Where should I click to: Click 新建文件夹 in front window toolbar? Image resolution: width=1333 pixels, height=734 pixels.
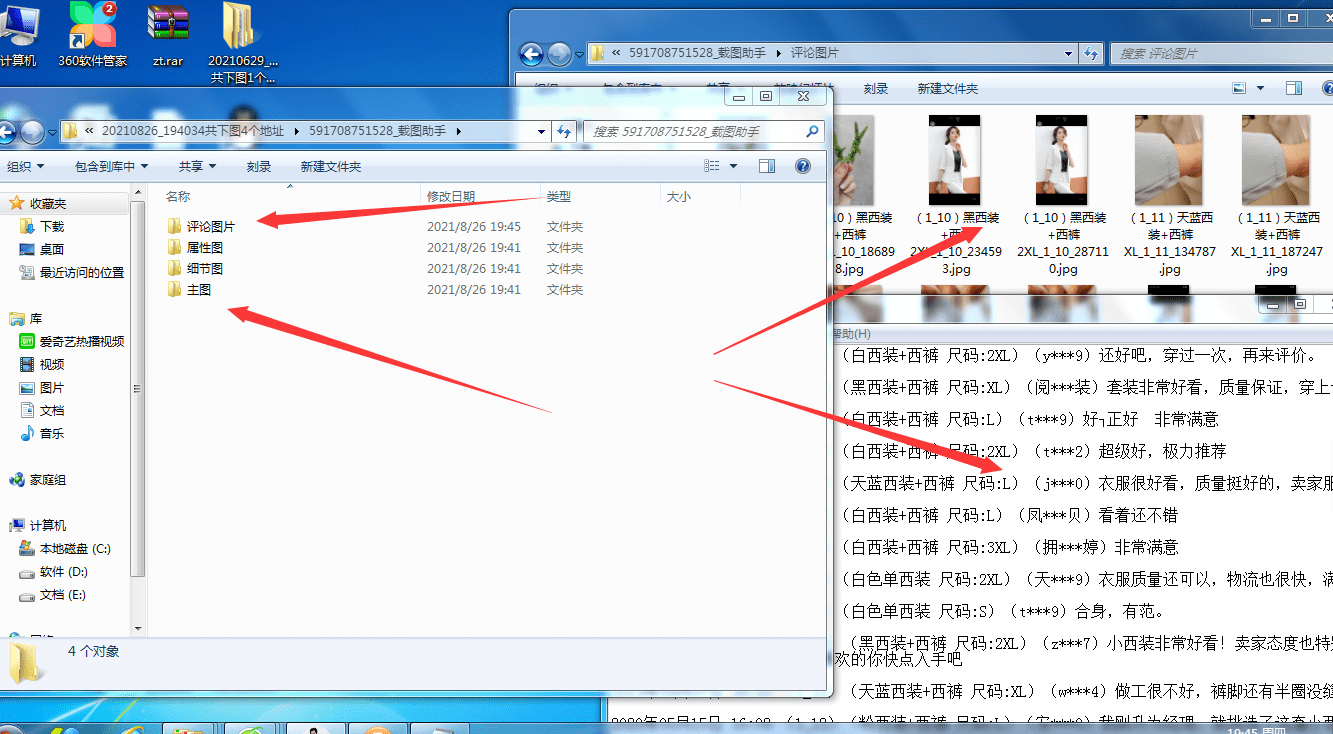(x=331, y=167)
